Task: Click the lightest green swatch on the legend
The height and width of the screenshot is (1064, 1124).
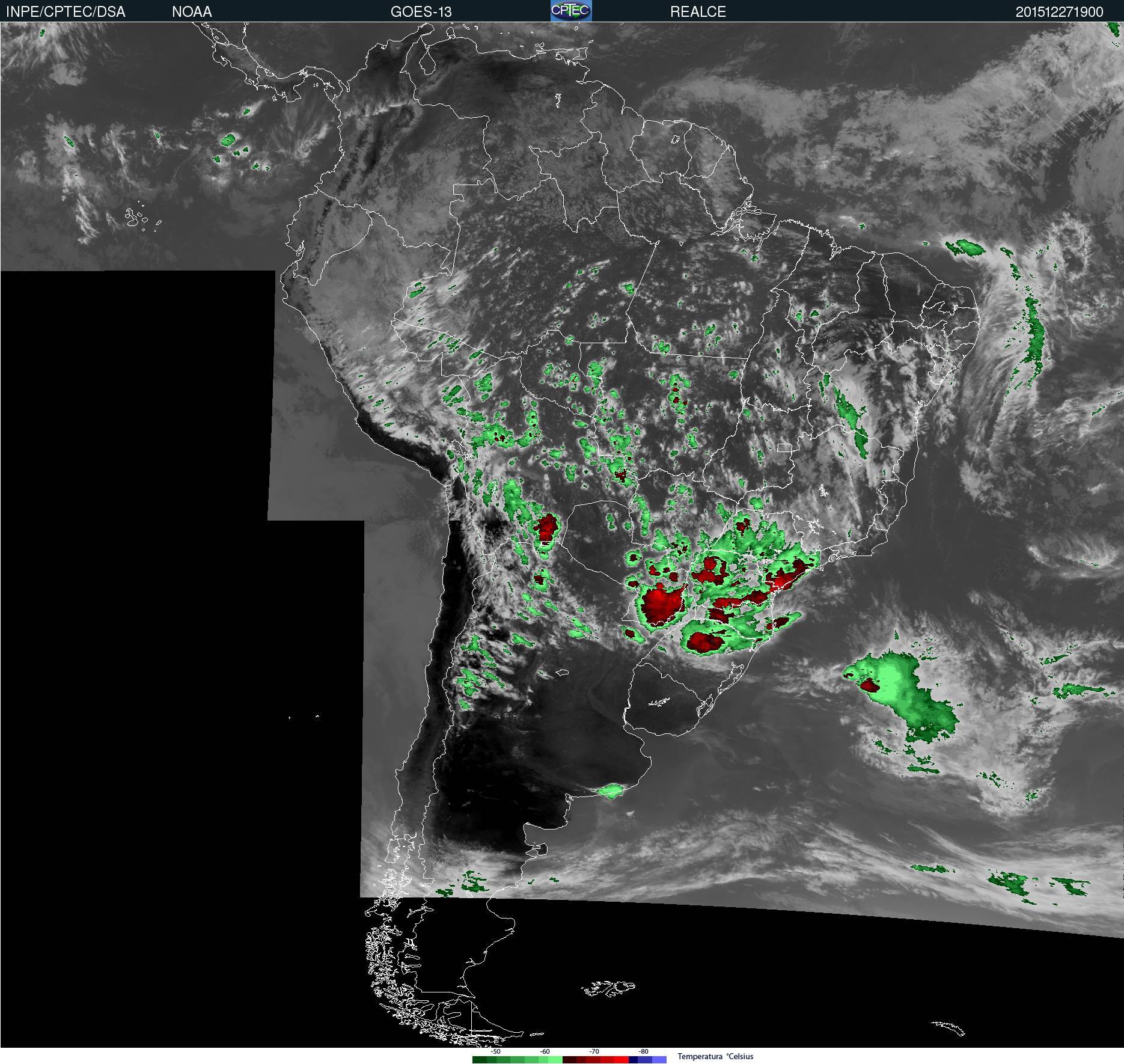Action: click(x=555, y=1060)
